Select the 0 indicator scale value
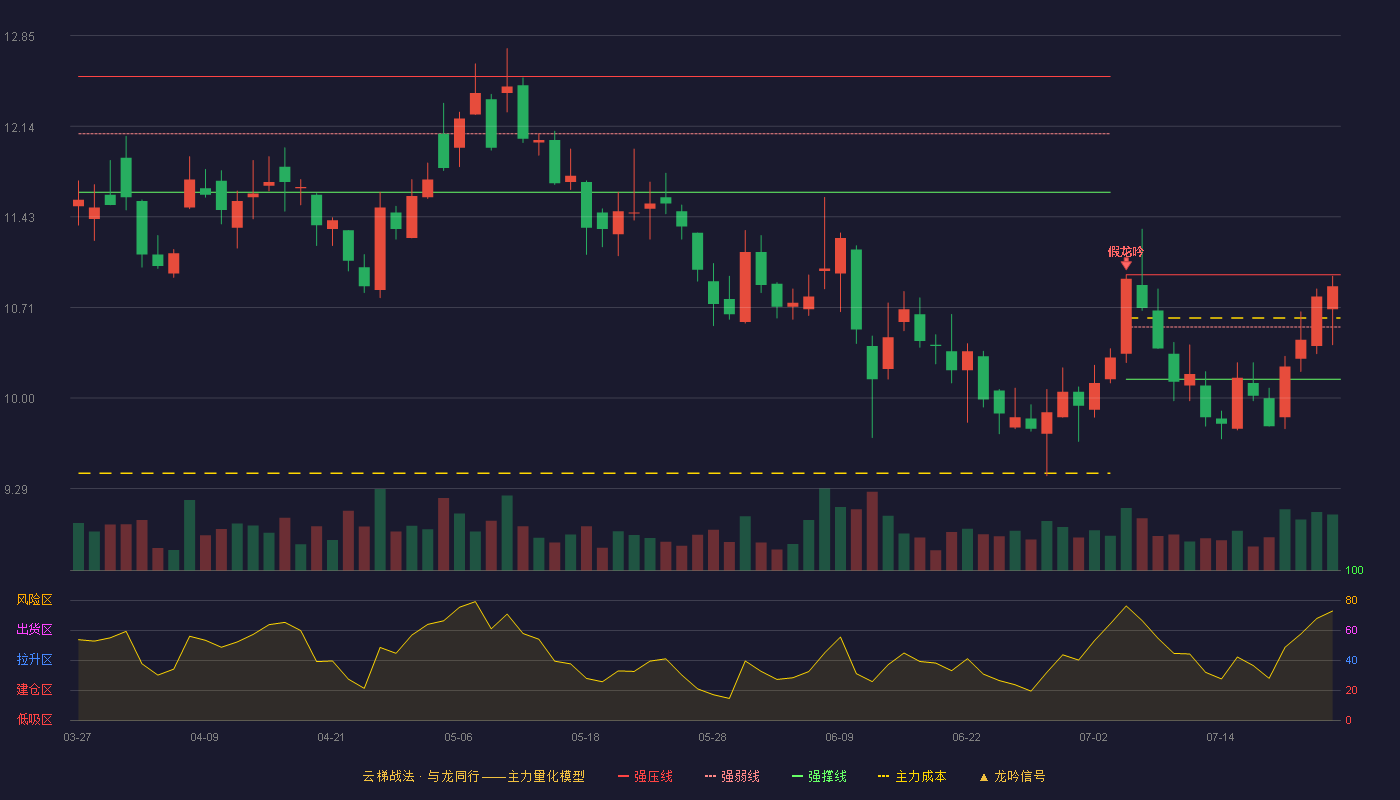1400x800 pixels. 1348,721
